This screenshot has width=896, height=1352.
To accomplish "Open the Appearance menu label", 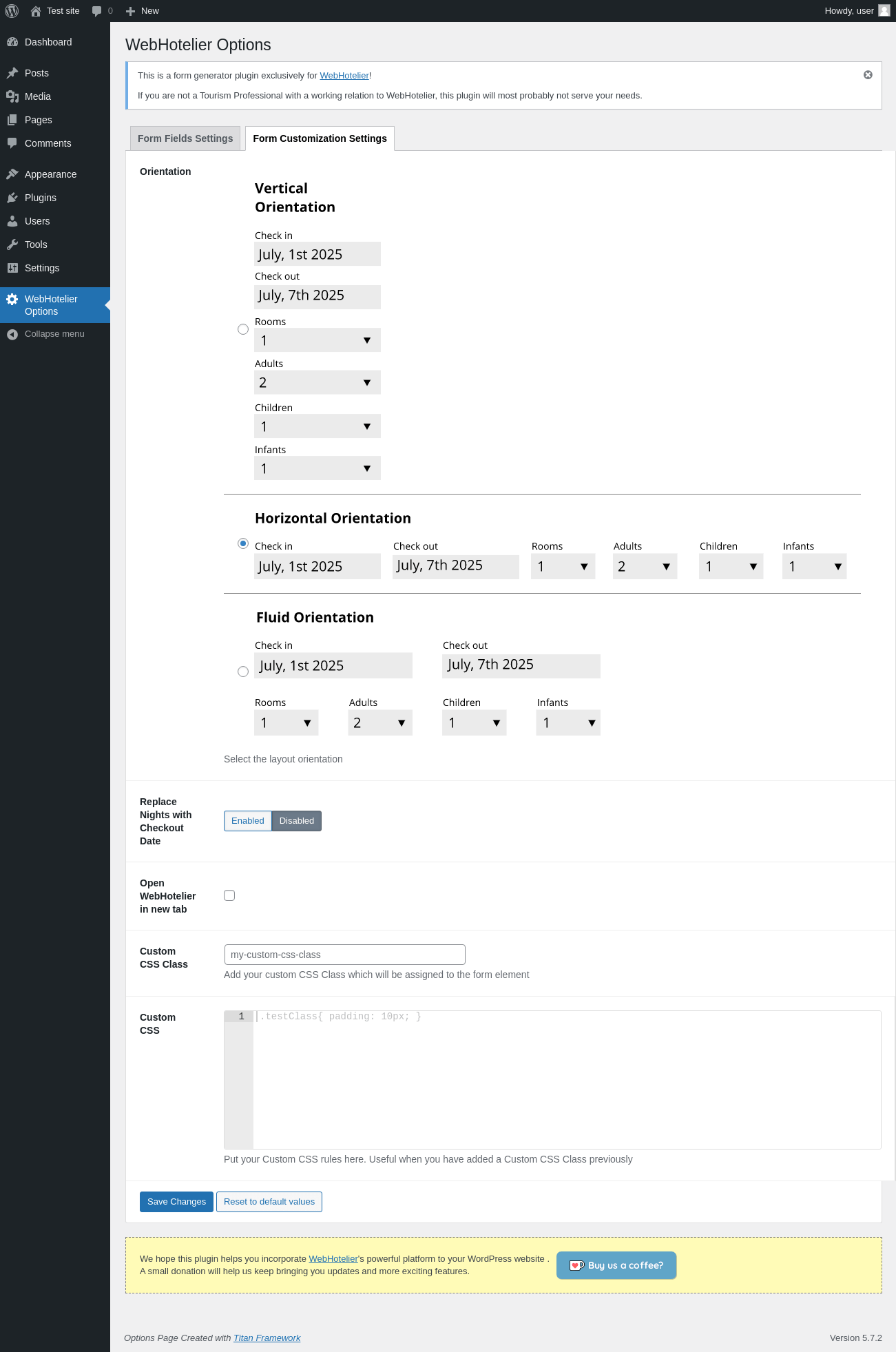I will 50,174.
